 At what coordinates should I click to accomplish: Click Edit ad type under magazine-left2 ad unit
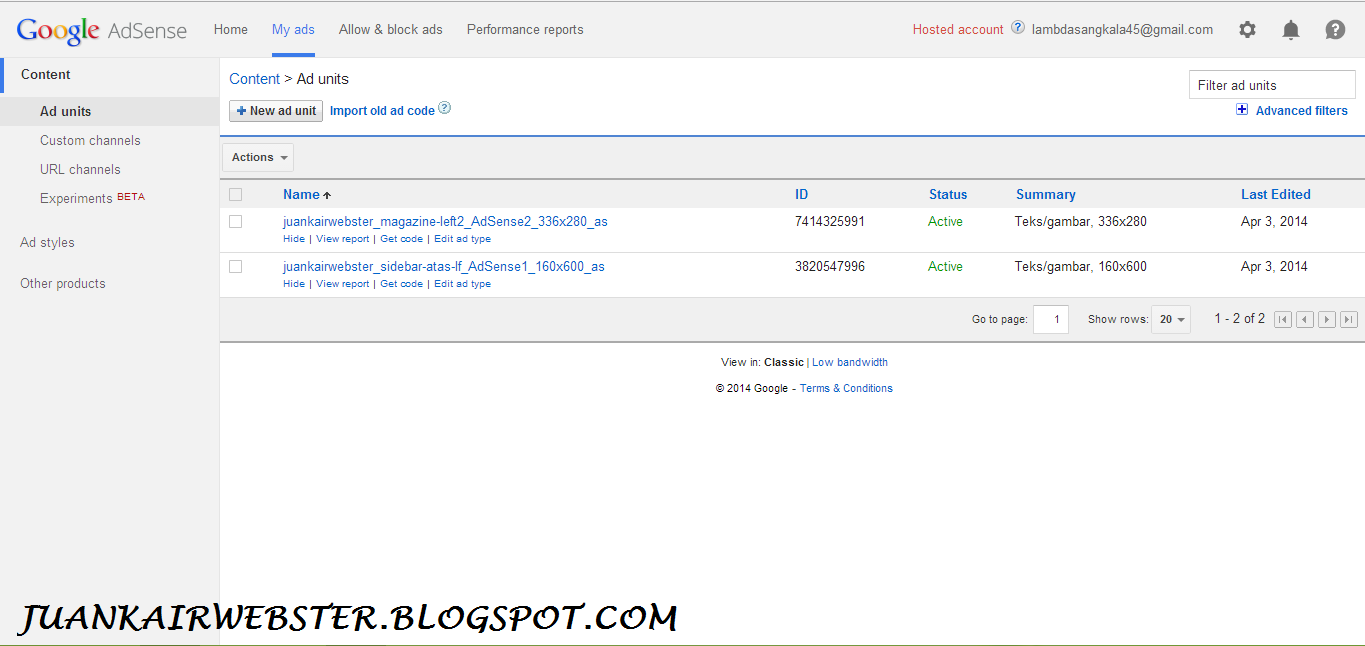click(463, 239)
